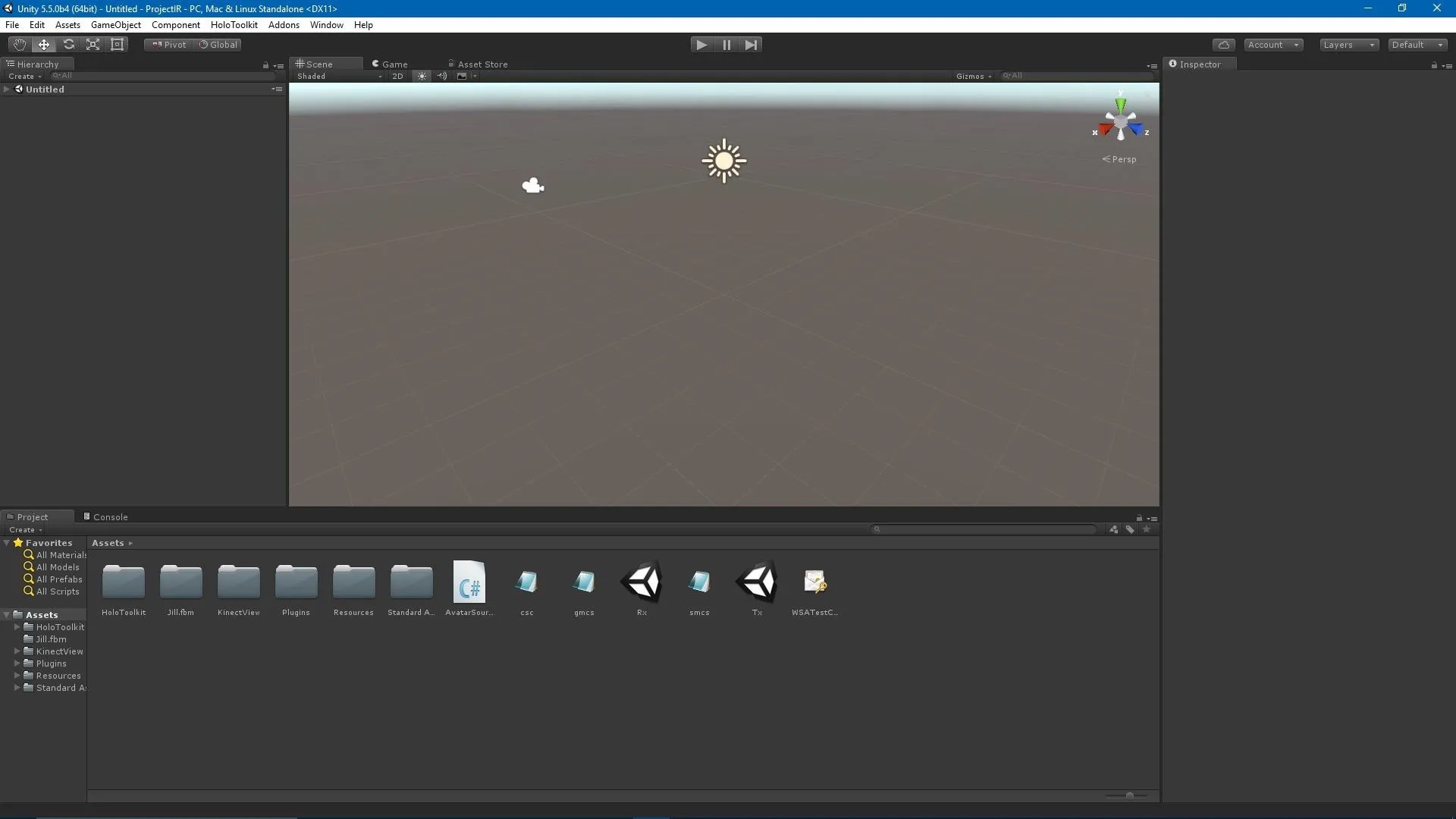Click the Play button

701,45
